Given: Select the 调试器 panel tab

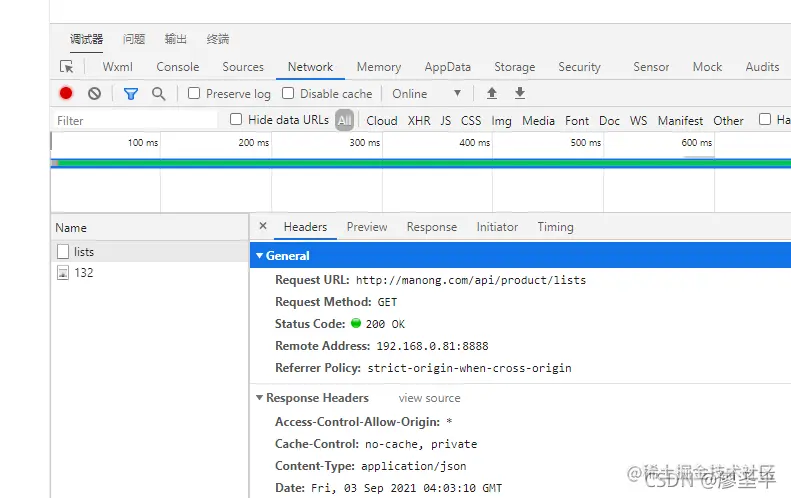Looking at the screenshot, I should tap(86, 39).
